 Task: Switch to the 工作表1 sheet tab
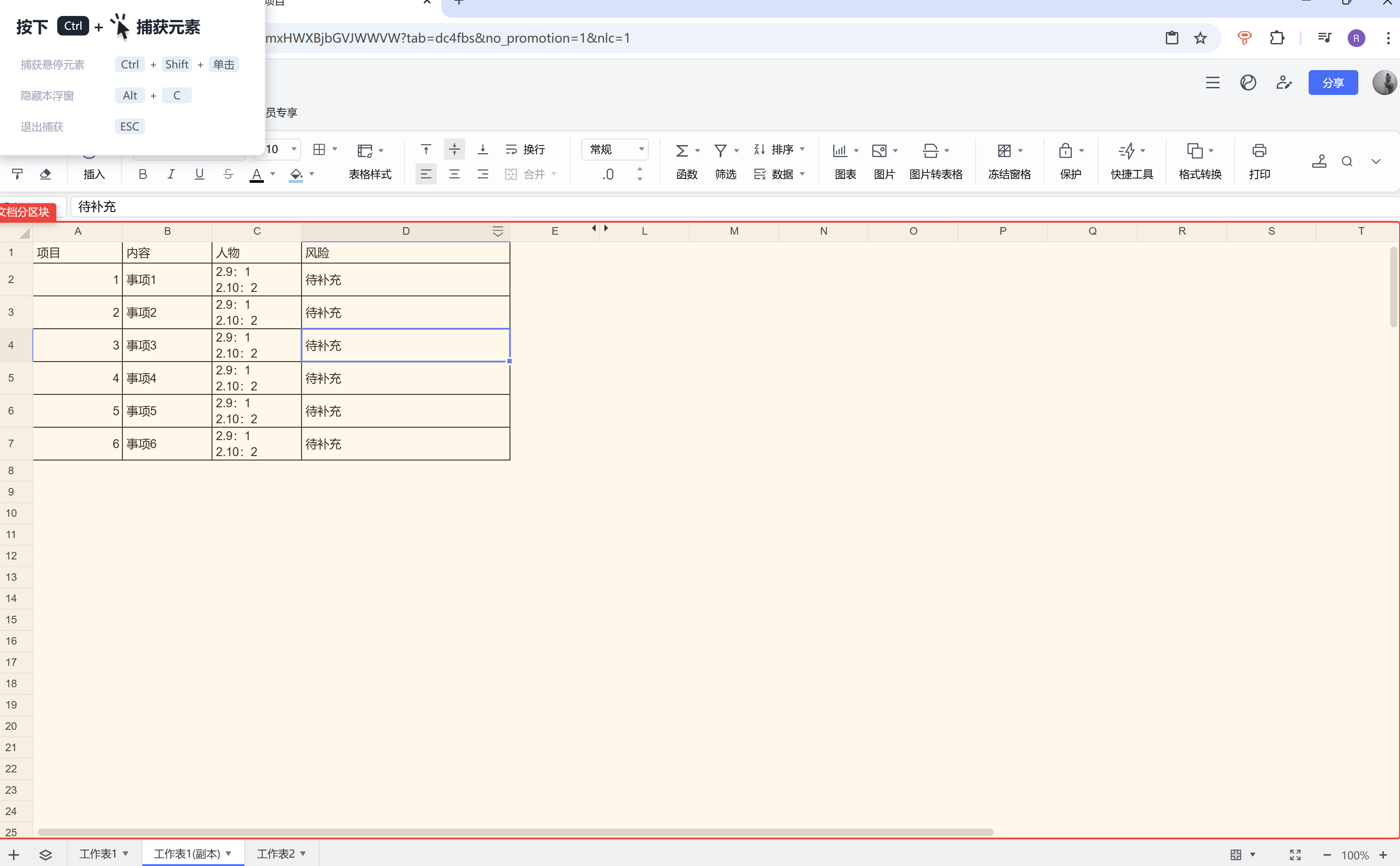[x=98, y=854]
